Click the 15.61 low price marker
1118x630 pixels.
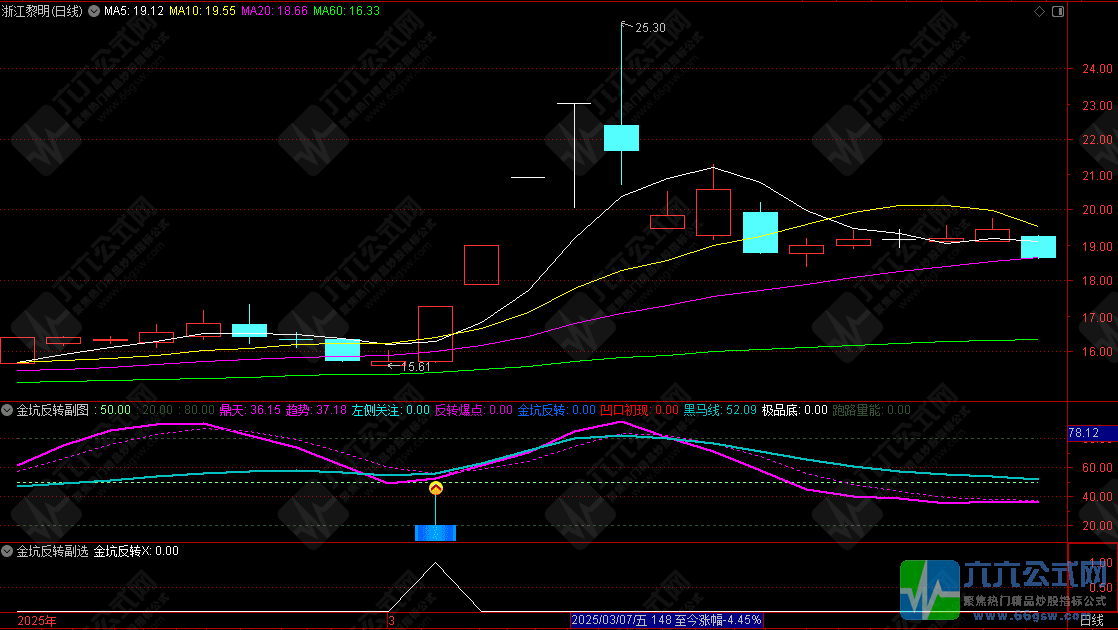pyautogui.click(x=414, y=367)
